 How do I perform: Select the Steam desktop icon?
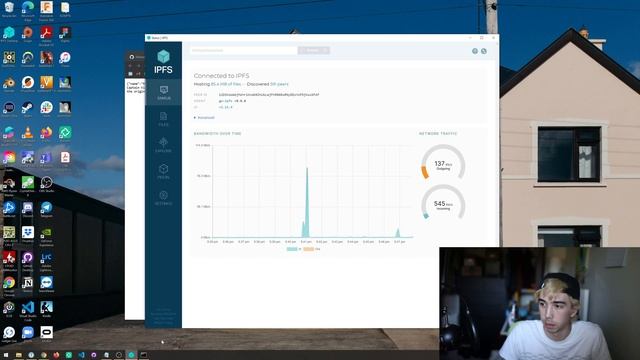pyautogui.click(x=27, y=109)
